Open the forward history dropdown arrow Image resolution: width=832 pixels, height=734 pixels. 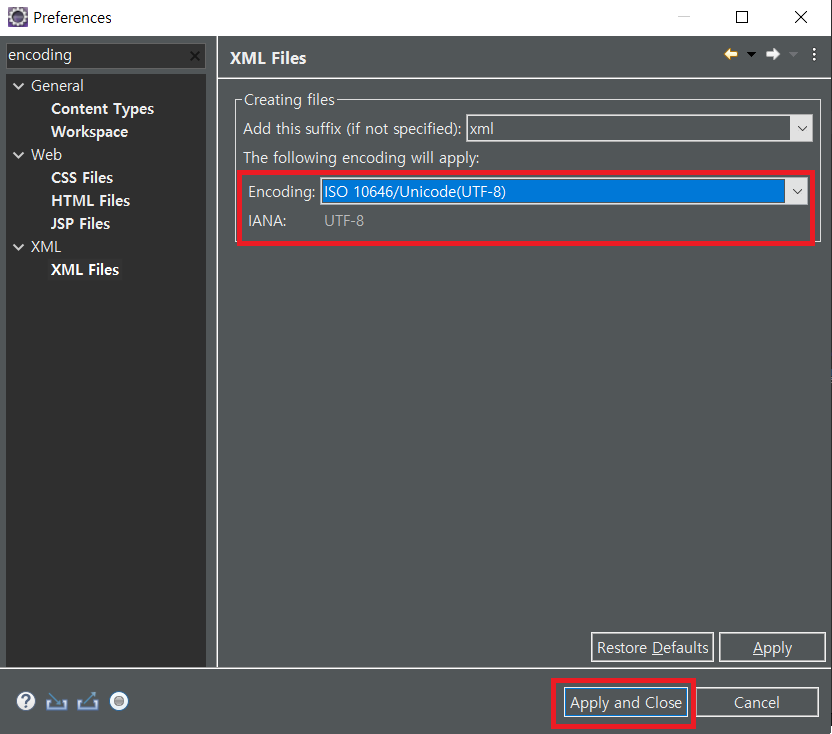pyautogui.click(x=793, y=54)
